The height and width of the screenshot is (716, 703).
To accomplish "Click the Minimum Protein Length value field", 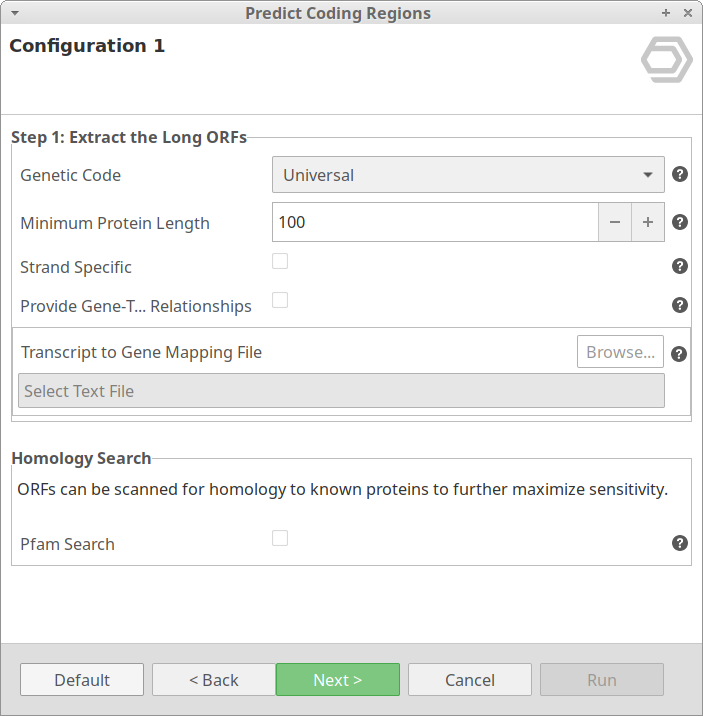I will [x=435, y=222].
